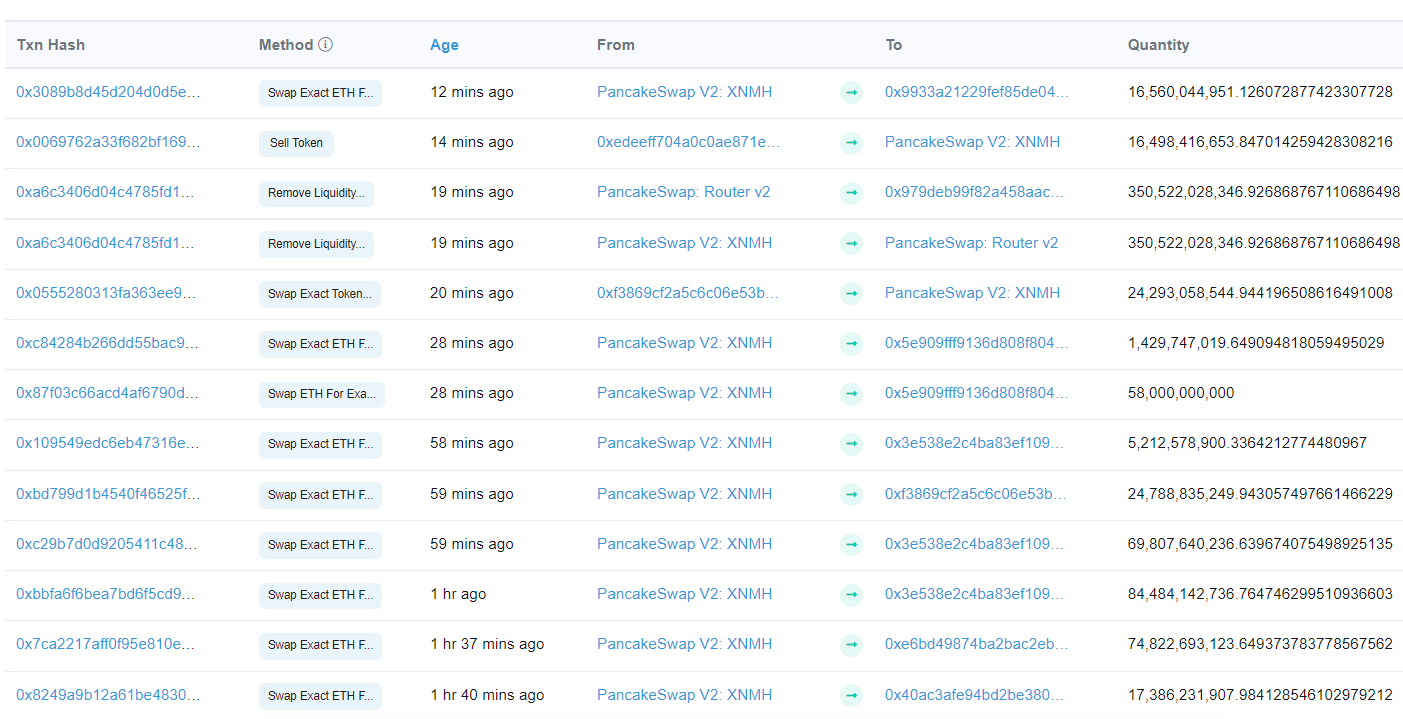Click the arrow icon in the 1 hr 37 mins ago row
The image size is (1403, 719).
851,645
